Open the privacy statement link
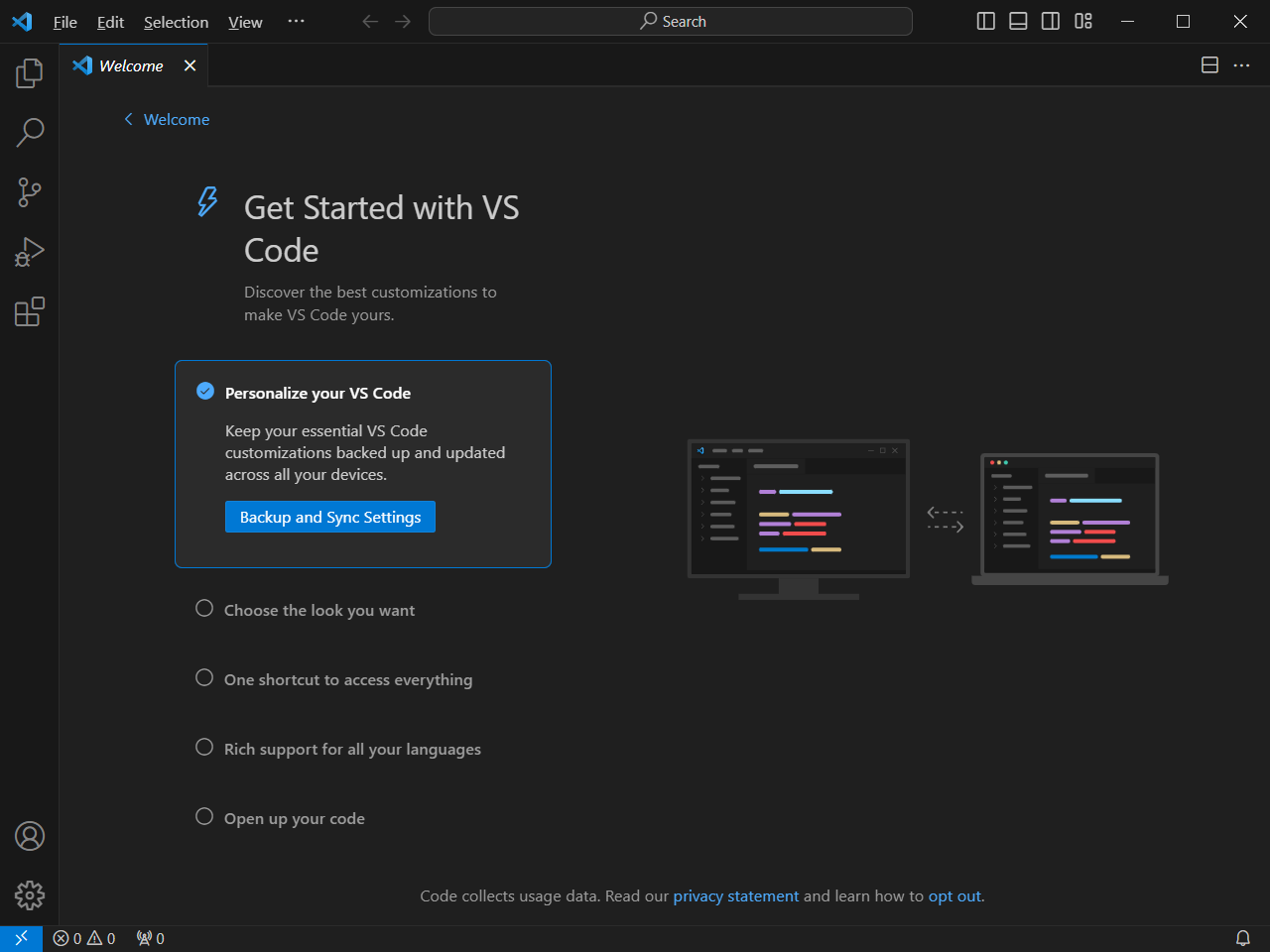1270x952 pixels. pos(735,895)
